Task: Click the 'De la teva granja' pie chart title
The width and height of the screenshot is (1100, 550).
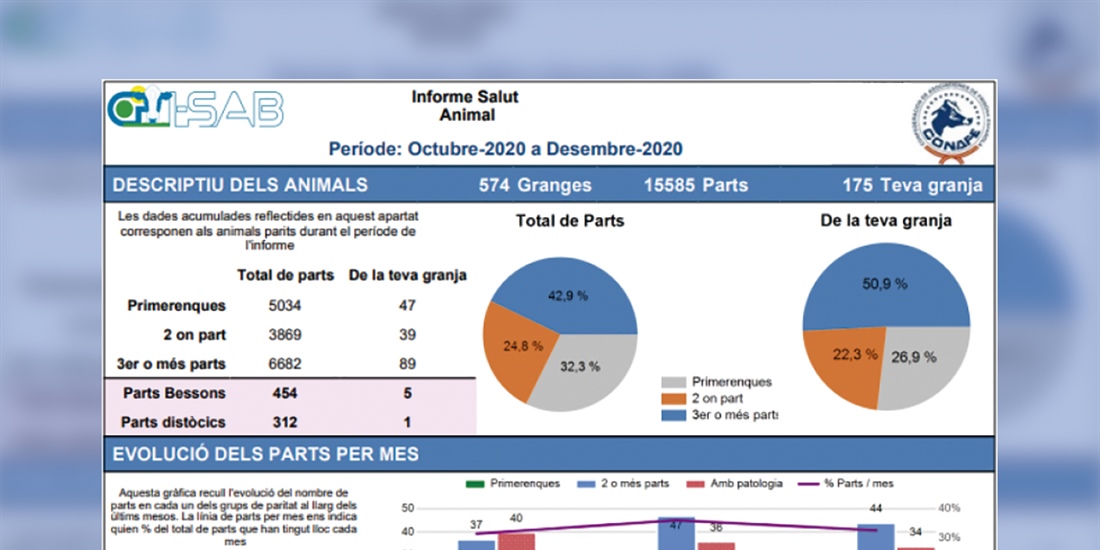Action: pos(886,221)
